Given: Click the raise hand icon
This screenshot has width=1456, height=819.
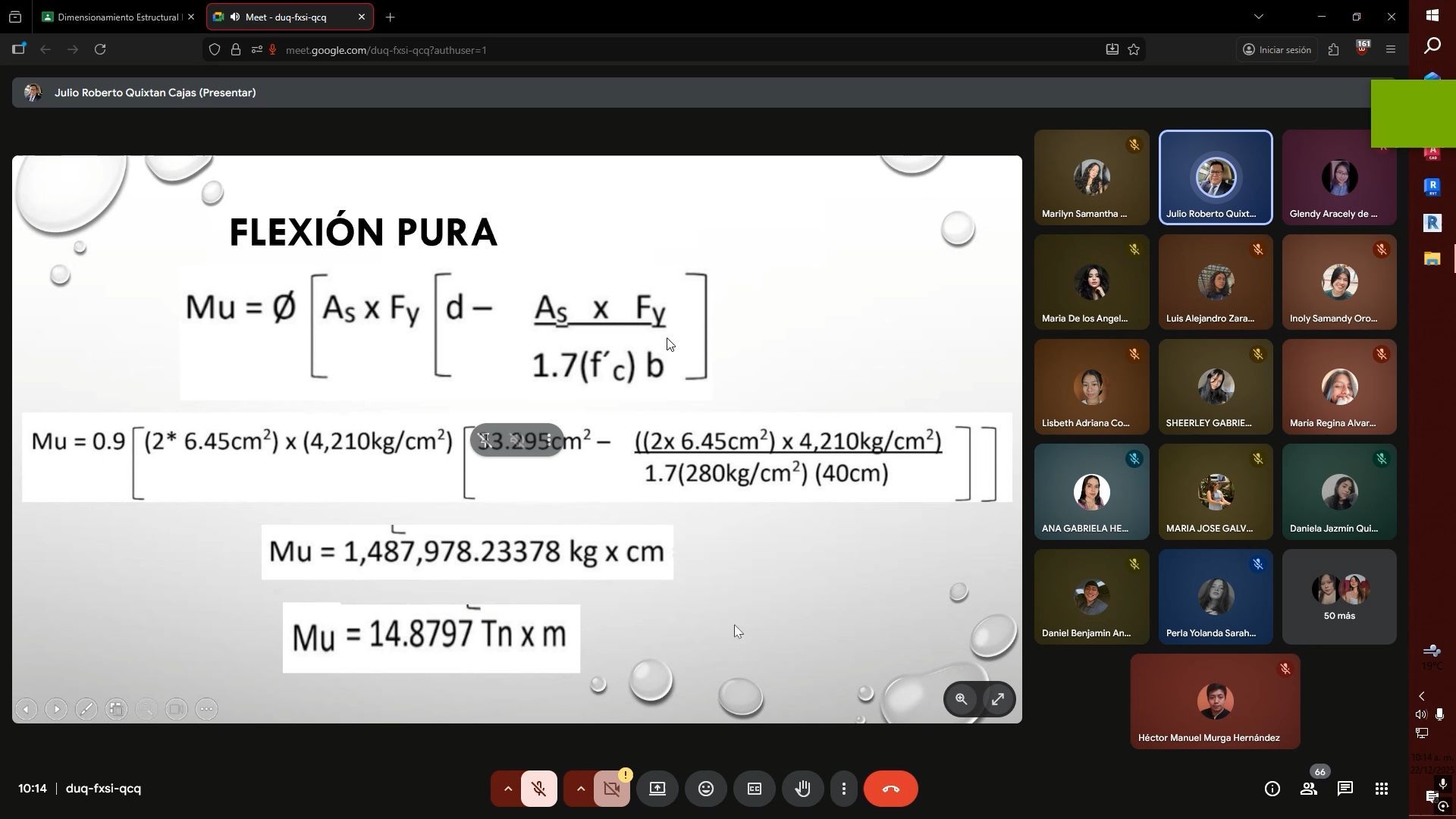Looking at the screenshot, I should click(x=802, y=789).
